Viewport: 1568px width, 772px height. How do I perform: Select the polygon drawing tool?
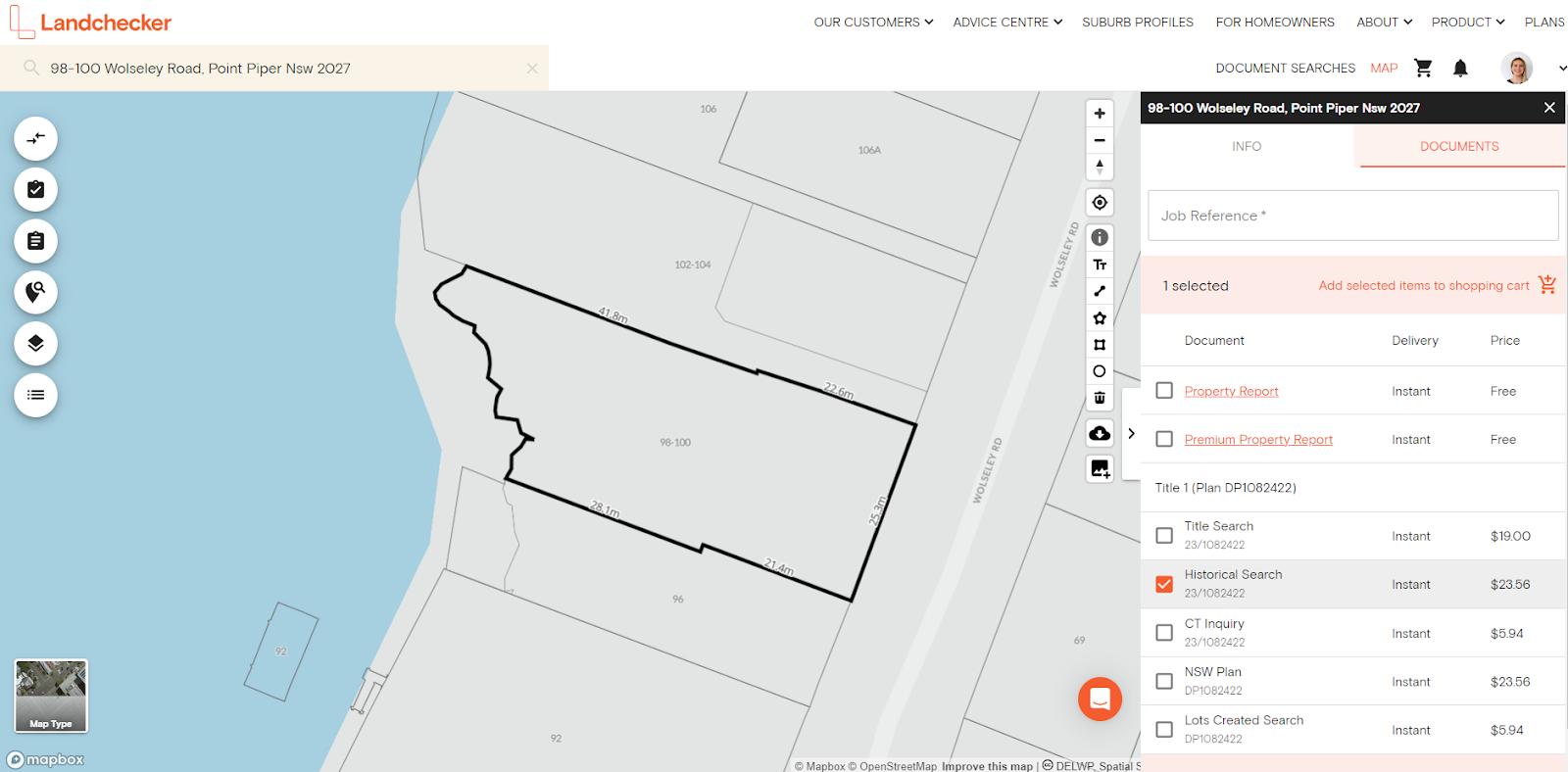(1100, 318)
